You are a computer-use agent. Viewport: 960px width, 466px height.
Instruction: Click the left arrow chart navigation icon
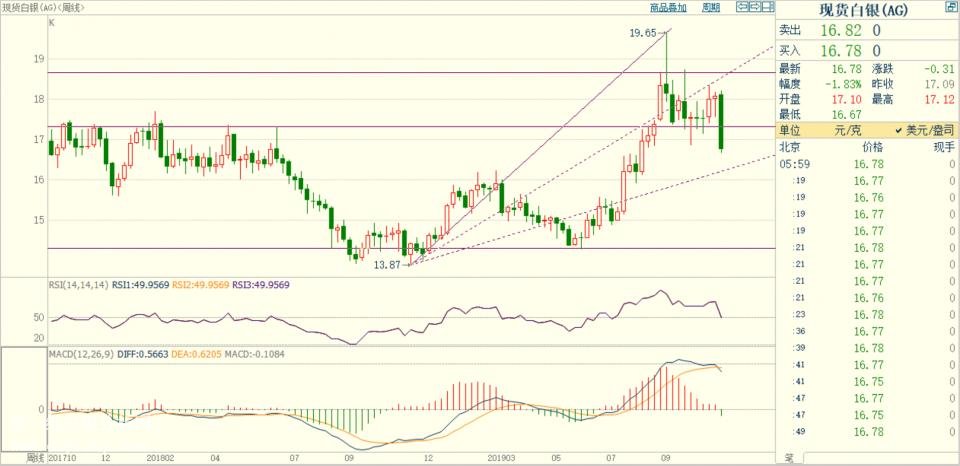point(741,7)
